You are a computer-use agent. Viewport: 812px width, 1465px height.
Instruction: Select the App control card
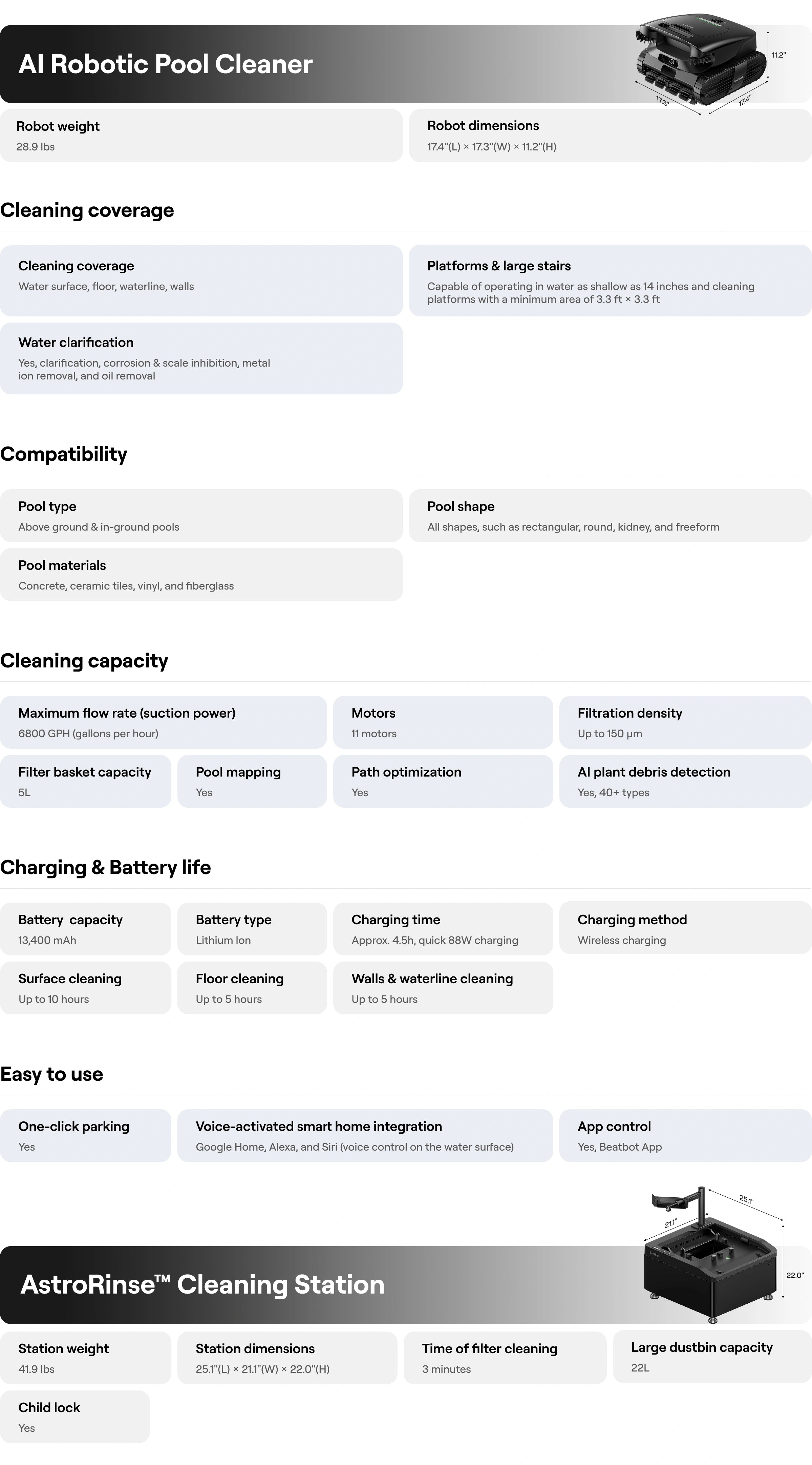(x=685, y=1136)
